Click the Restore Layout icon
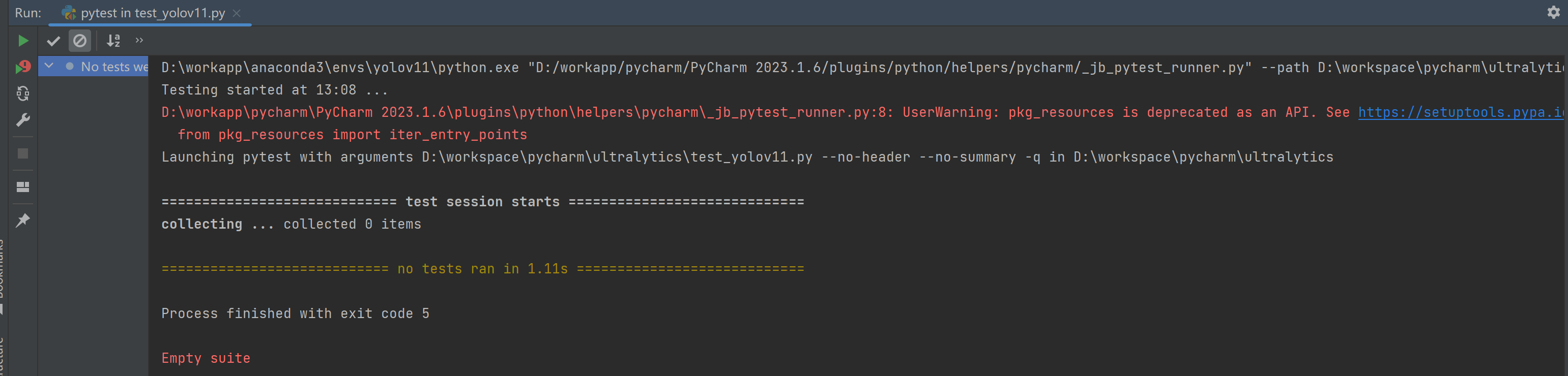1568x376 pixels. 23,187
